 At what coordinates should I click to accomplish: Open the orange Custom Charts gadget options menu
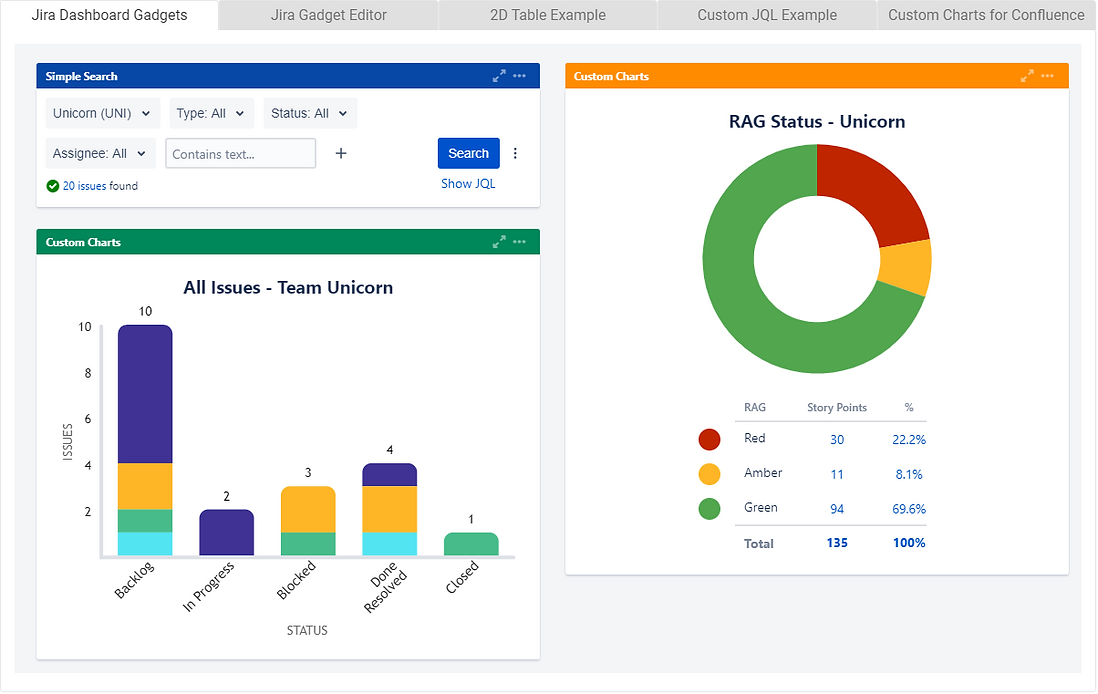click(1048, 76)
